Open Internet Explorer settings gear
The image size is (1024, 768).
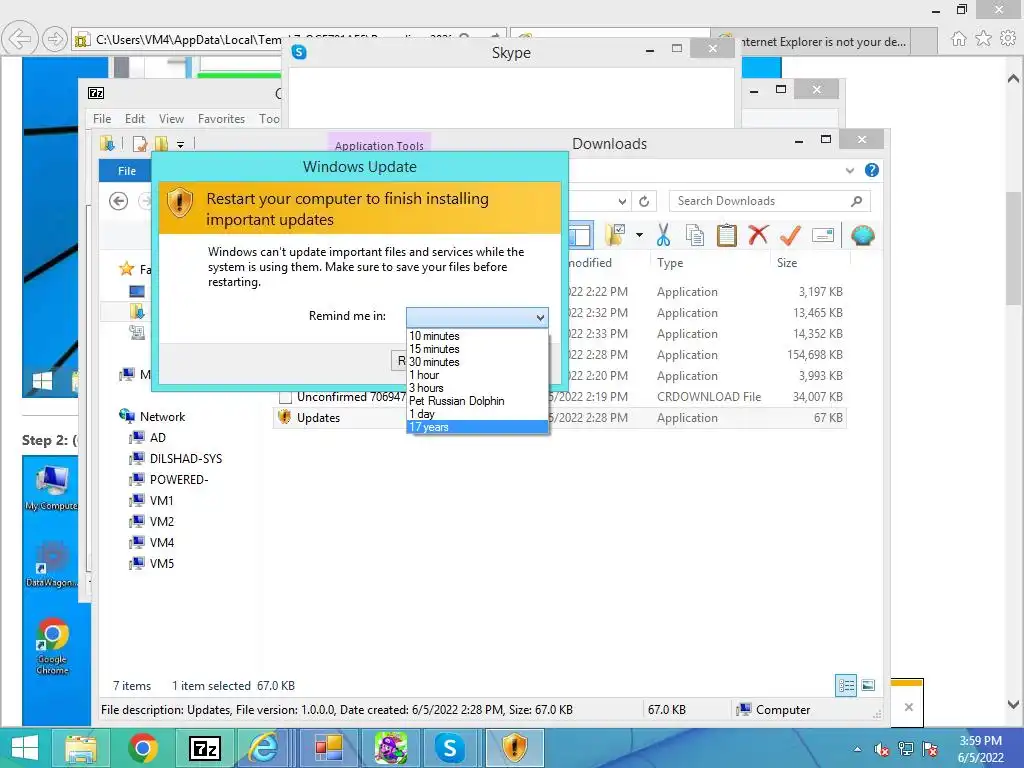(x=1008, y=39)
